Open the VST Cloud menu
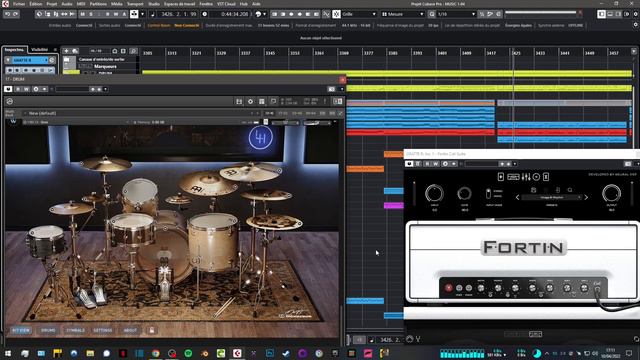640x360 pixels. click(x=226, y=4)
